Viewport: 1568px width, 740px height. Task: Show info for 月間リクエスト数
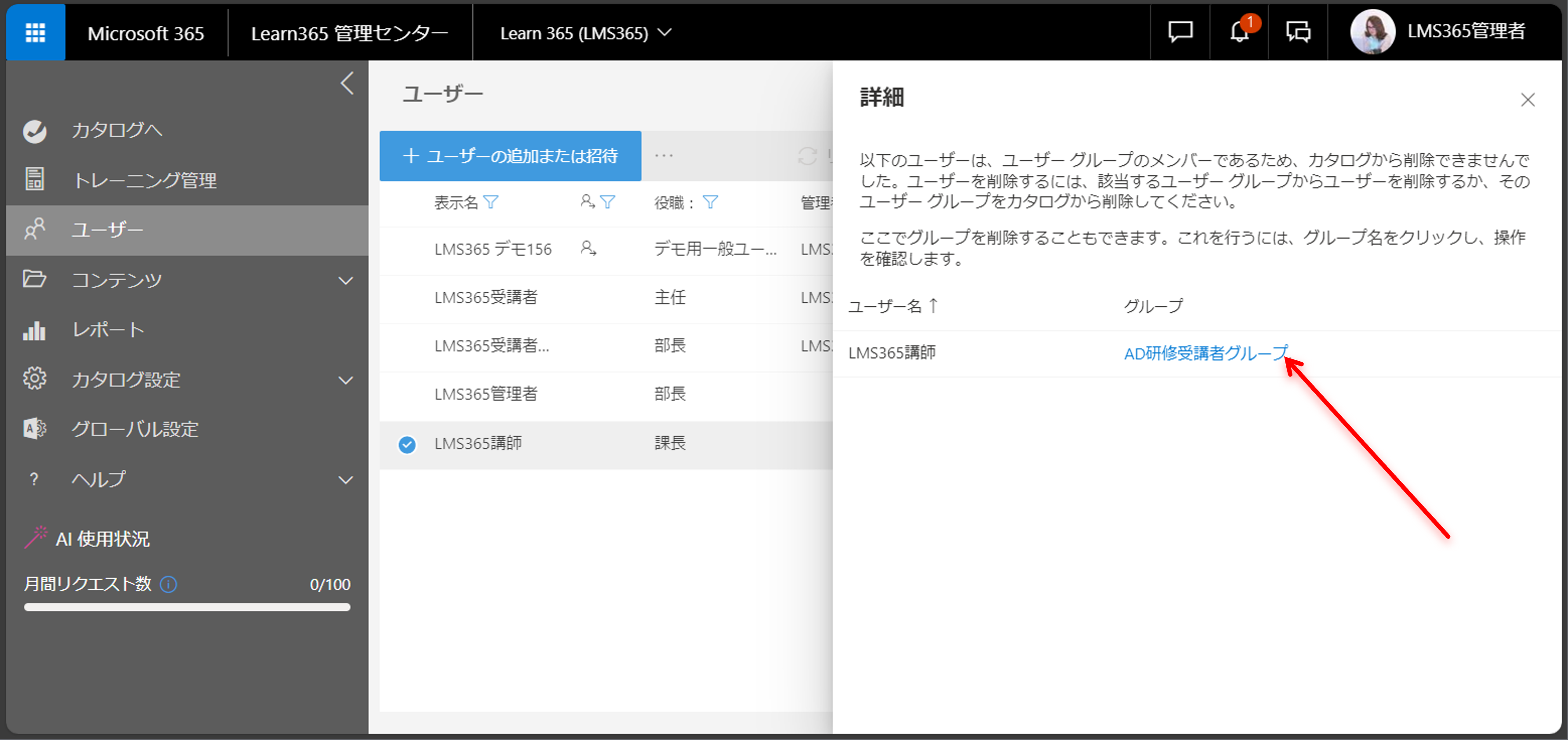coord(168,584)
